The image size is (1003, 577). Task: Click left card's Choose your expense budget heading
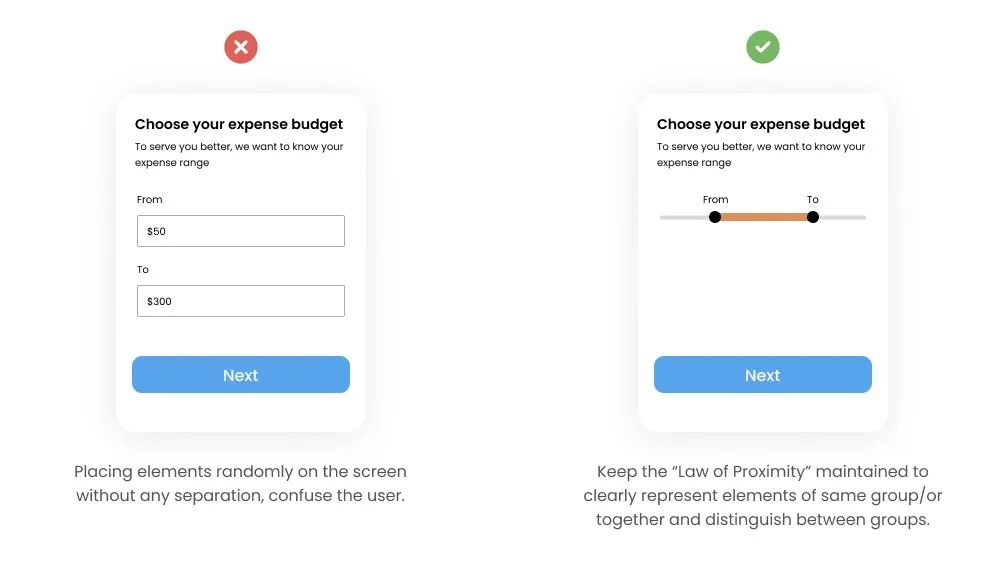(x=239, y=124)
